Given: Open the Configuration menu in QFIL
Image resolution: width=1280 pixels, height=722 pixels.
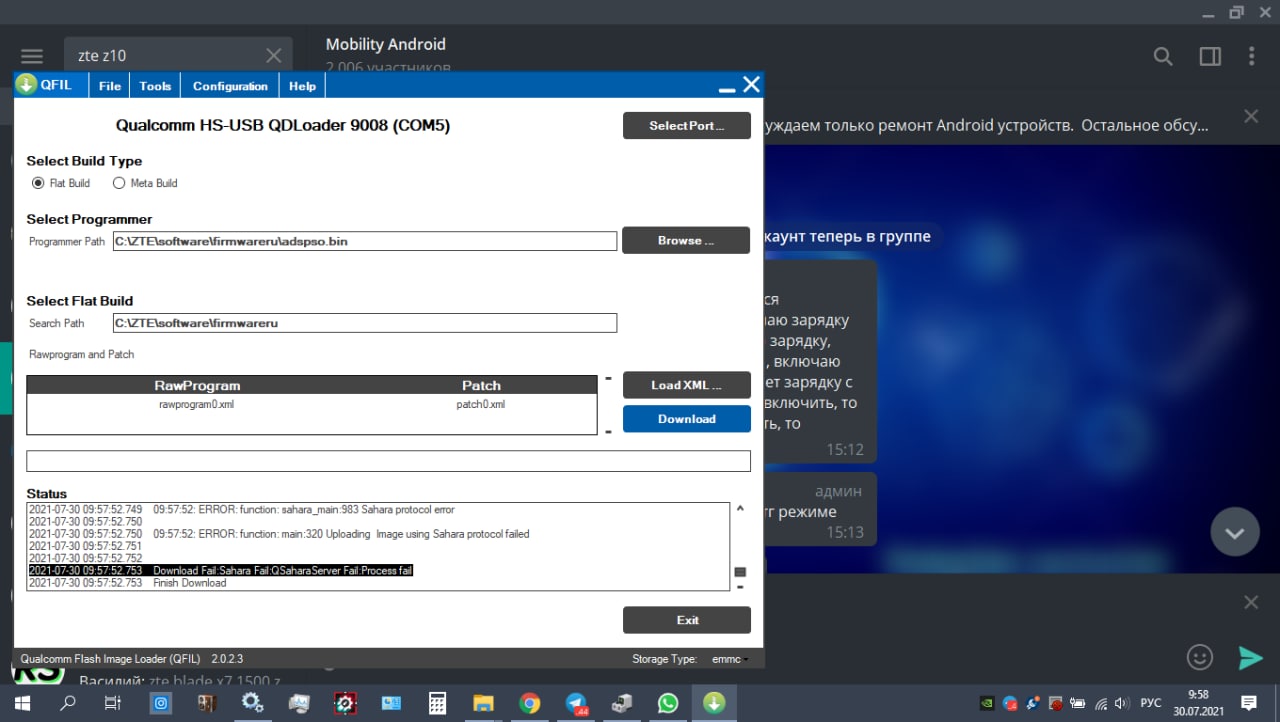Looking at the screenshot, I should coord(230,86).
